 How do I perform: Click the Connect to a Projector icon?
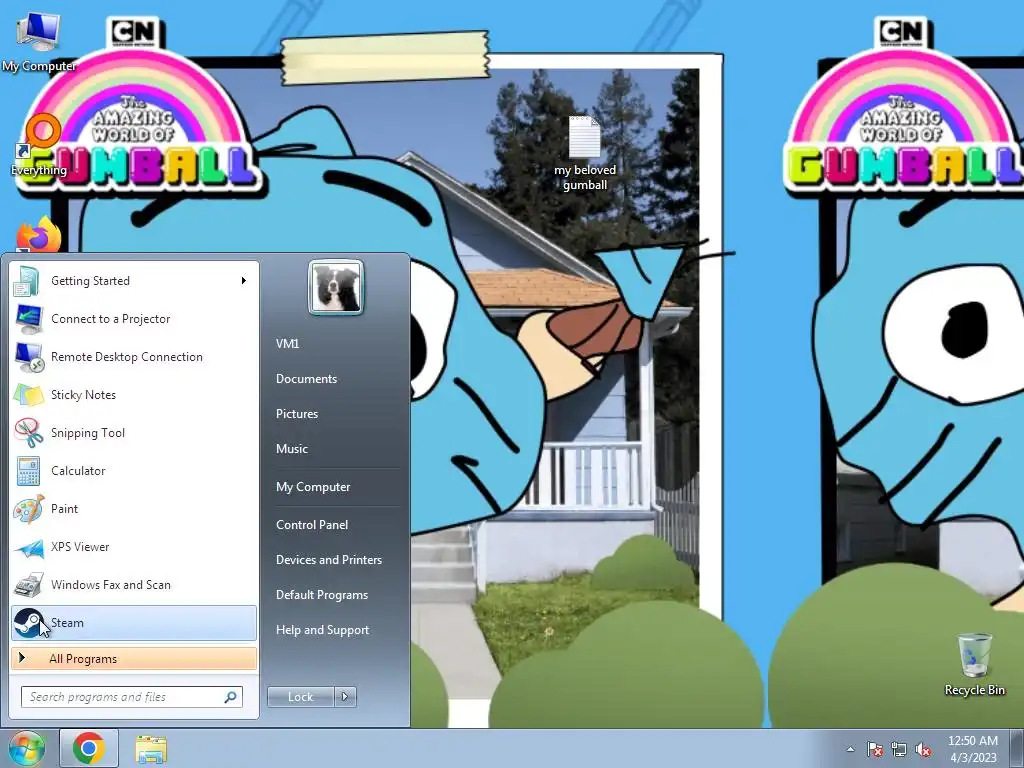28,319
